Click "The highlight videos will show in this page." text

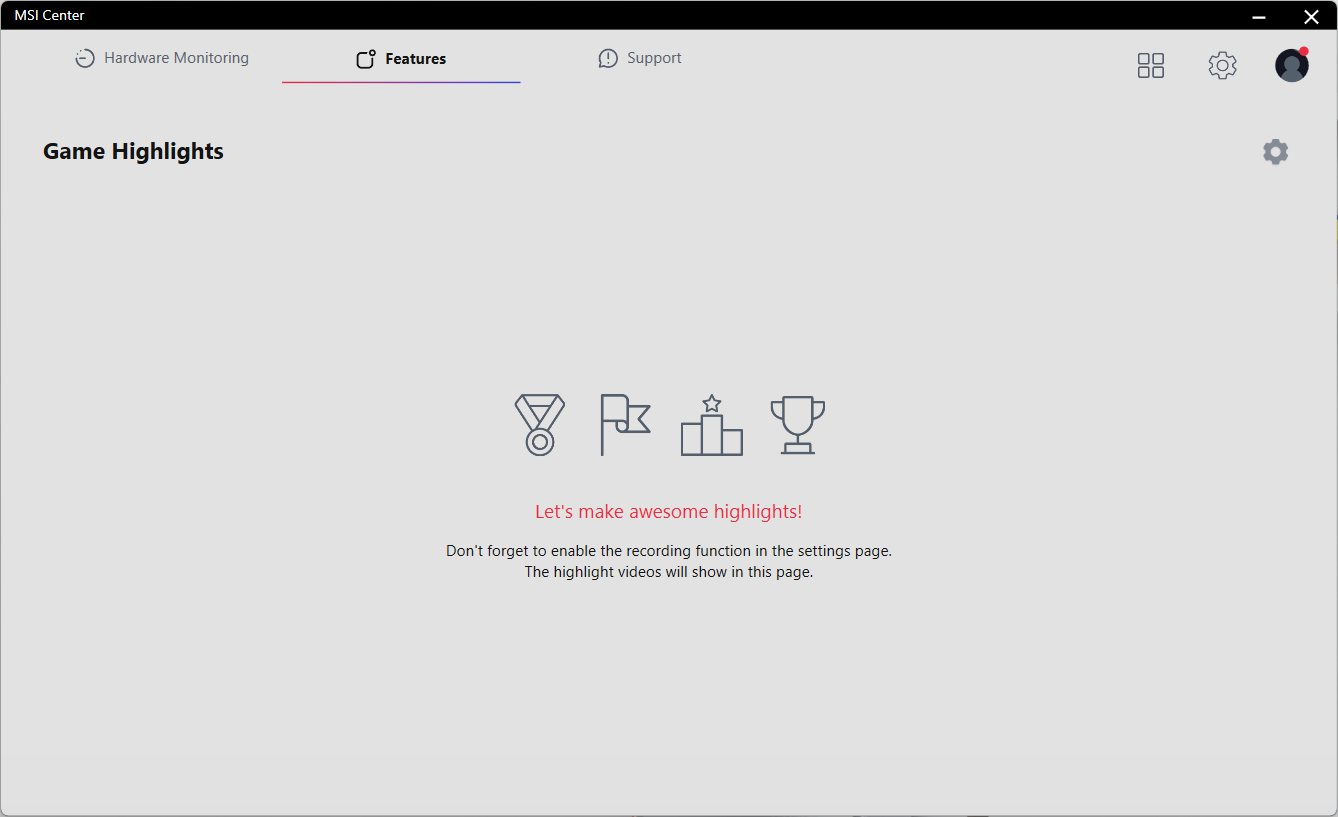pos(669,573)
